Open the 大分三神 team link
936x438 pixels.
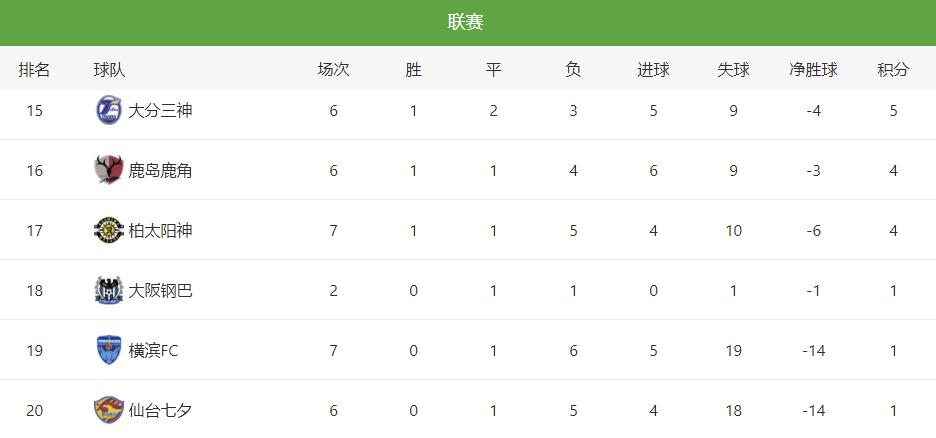pos(160,110)
